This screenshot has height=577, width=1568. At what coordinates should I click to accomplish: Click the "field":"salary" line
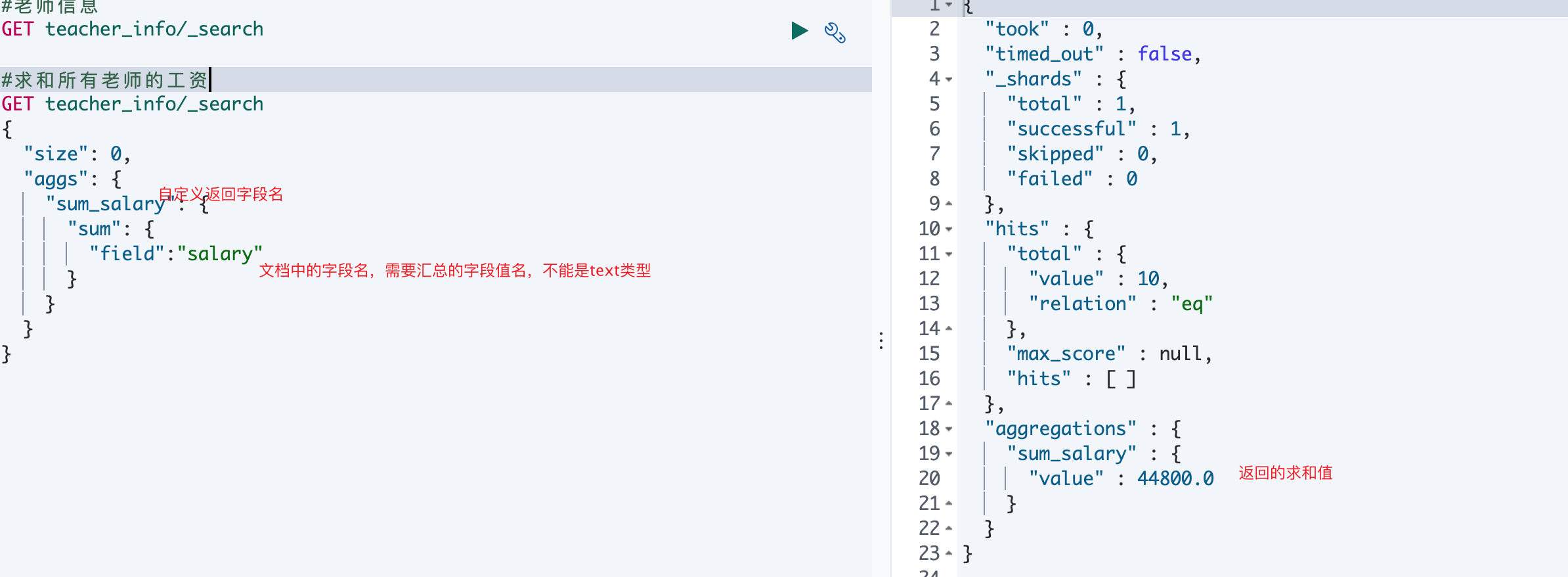click(176, 254)
